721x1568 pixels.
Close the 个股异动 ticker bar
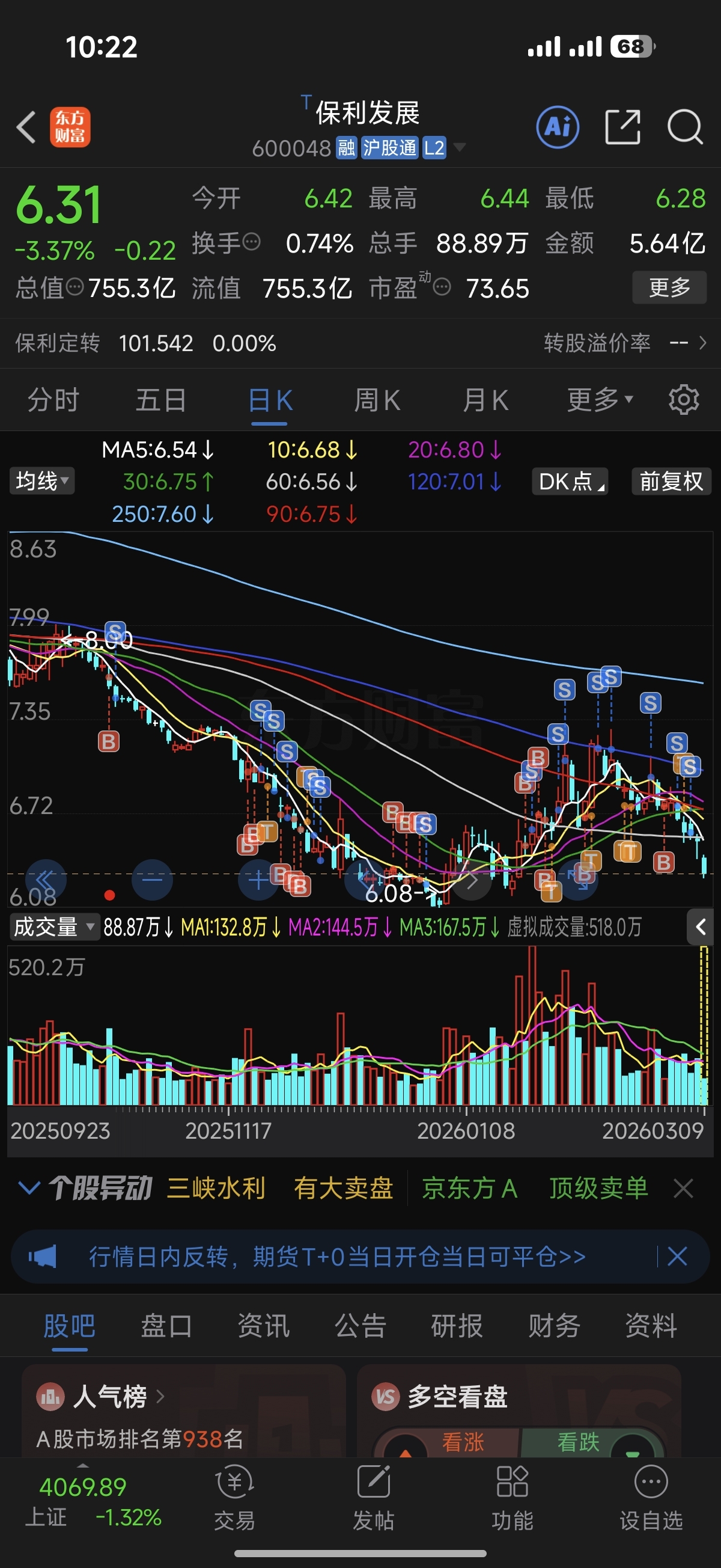point(684,1188)
